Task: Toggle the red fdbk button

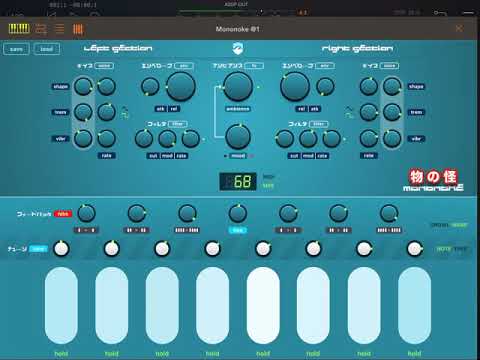Action: pos(63,214)
